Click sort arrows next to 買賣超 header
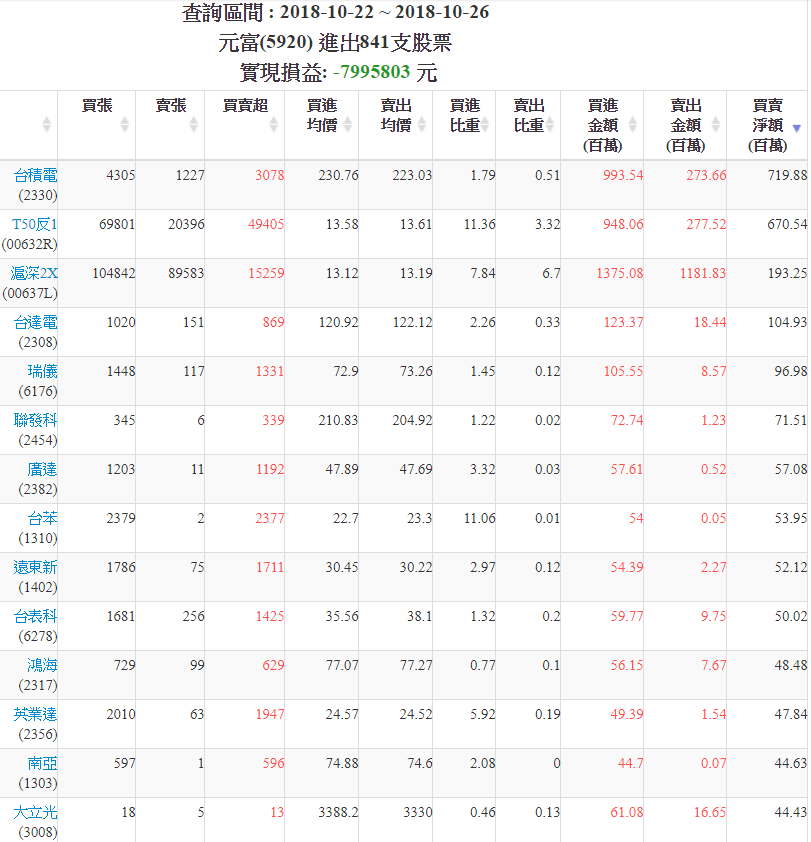Viewport: 811px width, 842px height. [x=274, y=124]
